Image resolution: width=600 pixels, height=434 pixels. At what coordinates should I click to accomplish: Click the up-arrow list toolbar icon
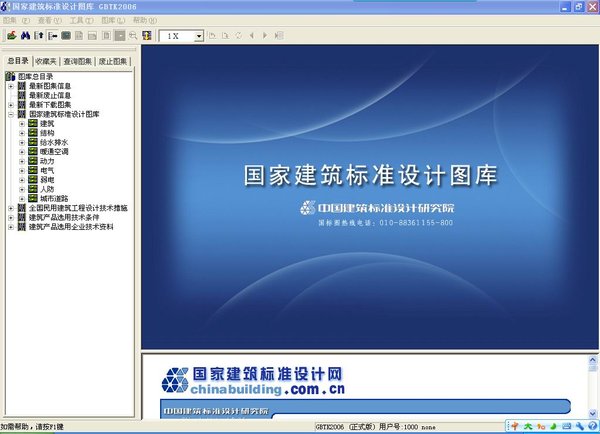[39, 36]
